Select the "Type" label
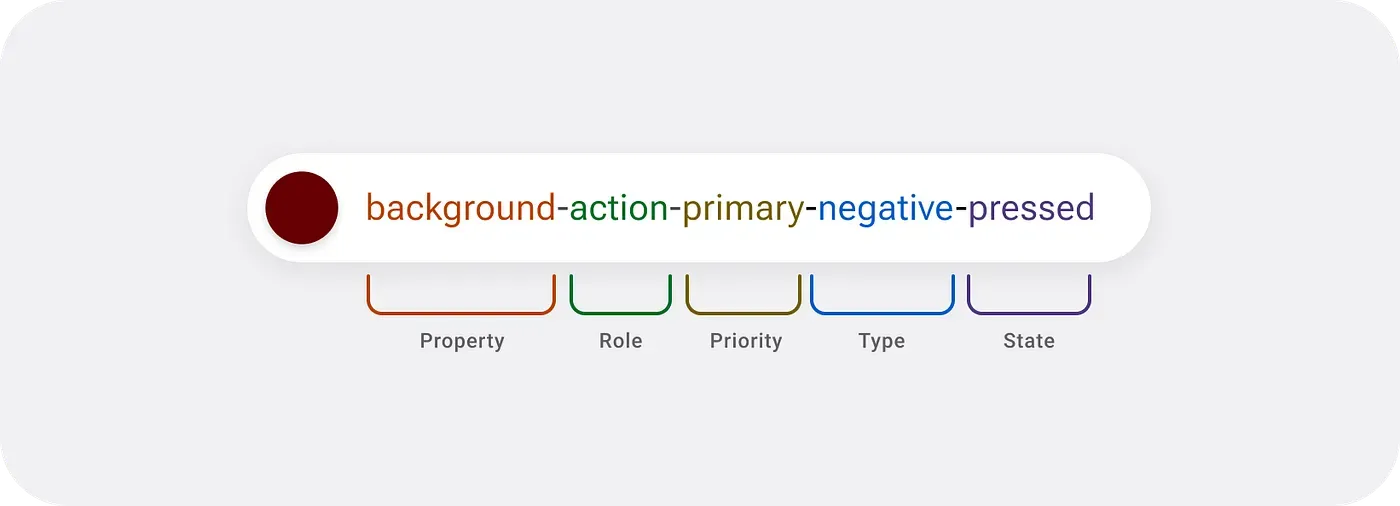1400x506 pixels. tap(882, 341)
